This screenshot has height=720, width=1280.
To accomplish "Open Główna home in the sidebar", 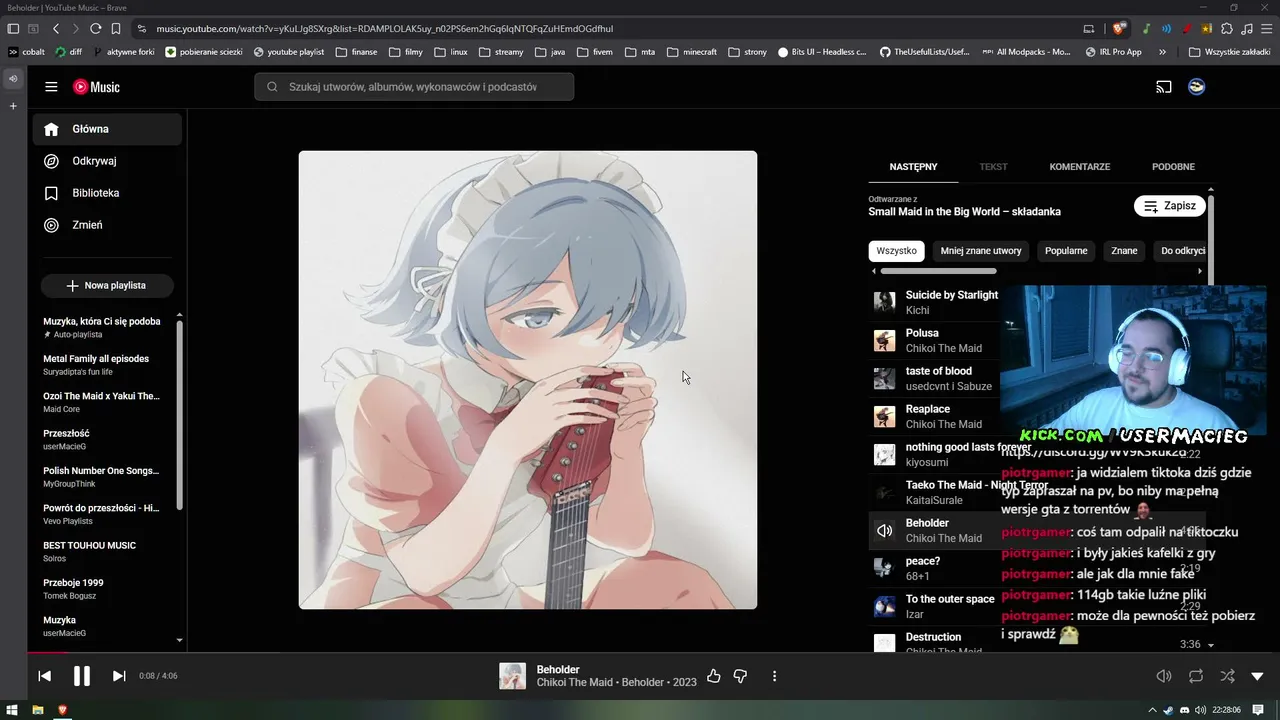I will coord(107,129).
